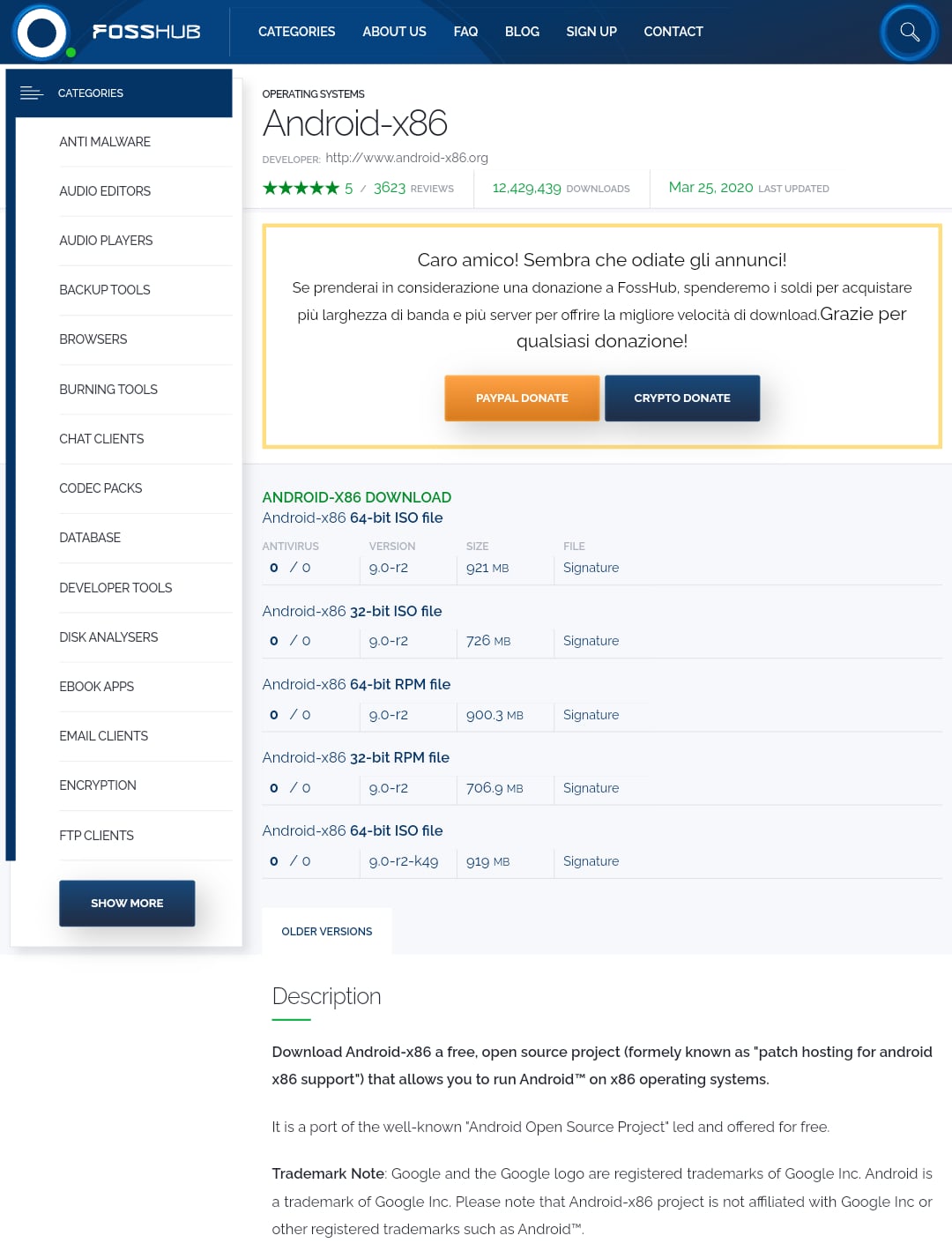The width and height of the screenshot is (952, 1243).
Task: Download first Android-x86 64-bit ISO file
Action: pos(353,517)
